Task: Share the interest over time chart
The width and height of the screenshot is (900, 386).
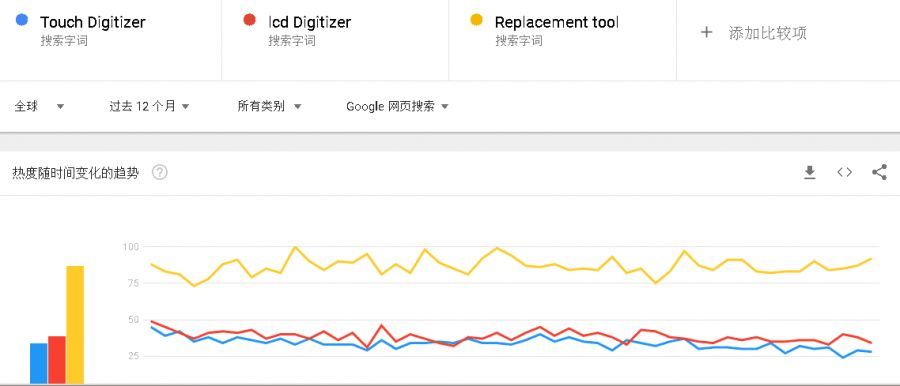Action: pos(879,172)
